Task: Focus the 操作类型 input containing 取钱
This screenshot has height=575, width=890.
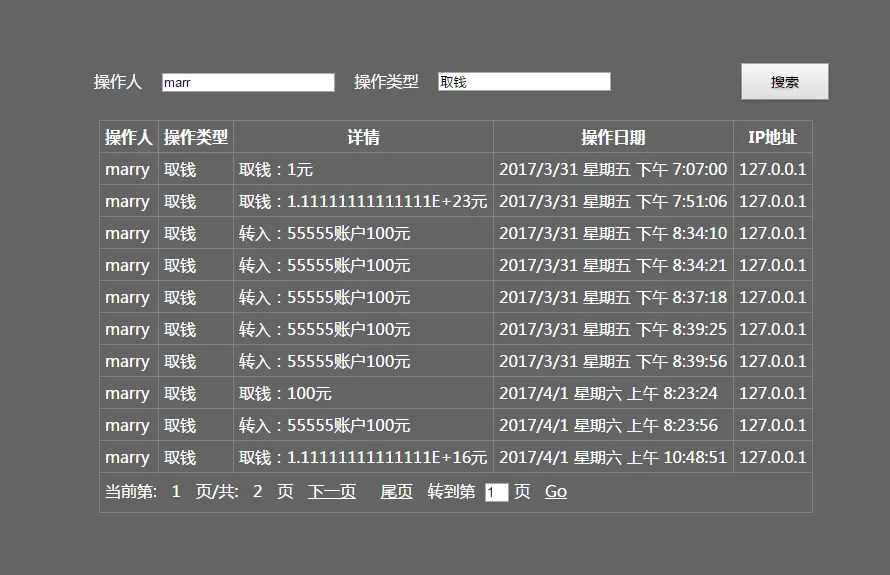Action: coord(524,82)
